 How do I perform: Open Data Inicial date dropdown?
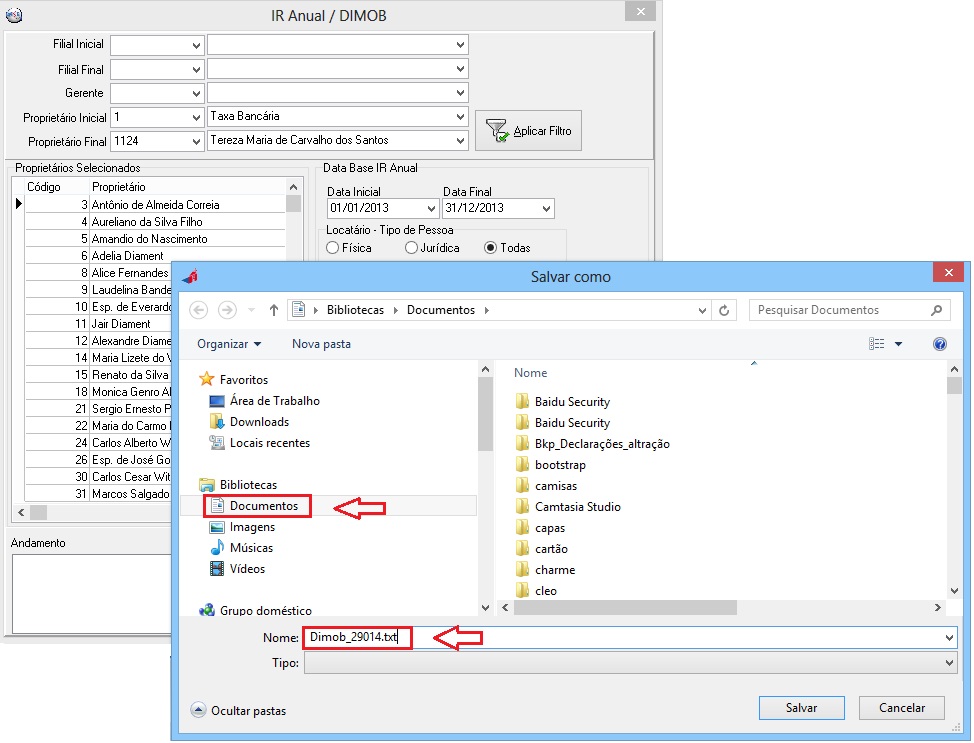pyautogui.click(x=432, y=208)
